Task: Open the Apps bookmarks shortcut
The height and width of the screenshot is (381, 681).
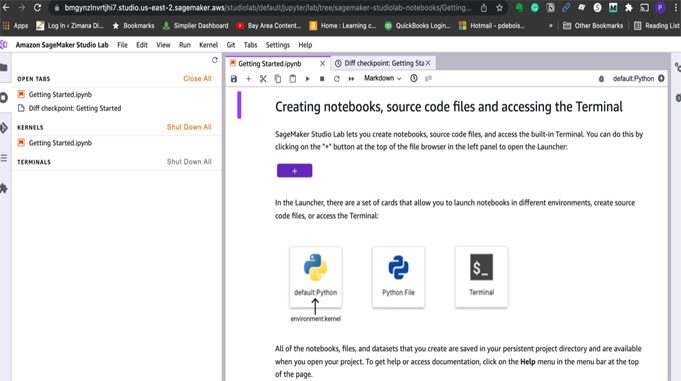Action: [x=16, y=26]
